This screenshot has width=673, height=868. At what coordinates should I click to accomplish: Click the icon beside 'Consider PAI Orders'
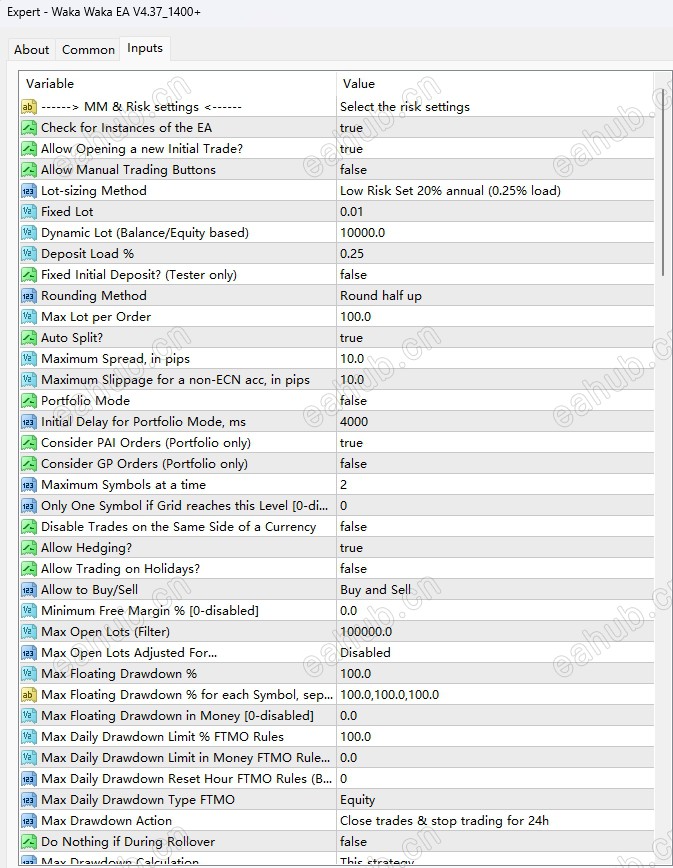[x=29, y=443]
